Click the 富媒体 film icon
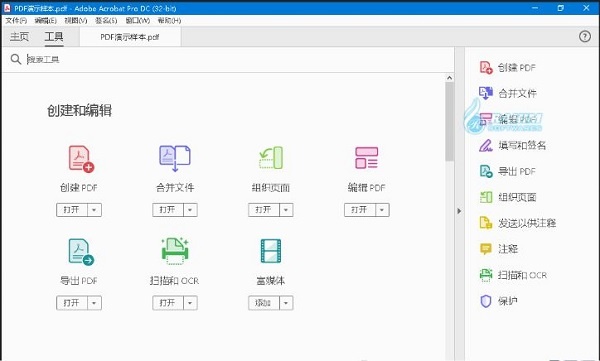The height and width of the screenshot is (361, 600). 271,251
